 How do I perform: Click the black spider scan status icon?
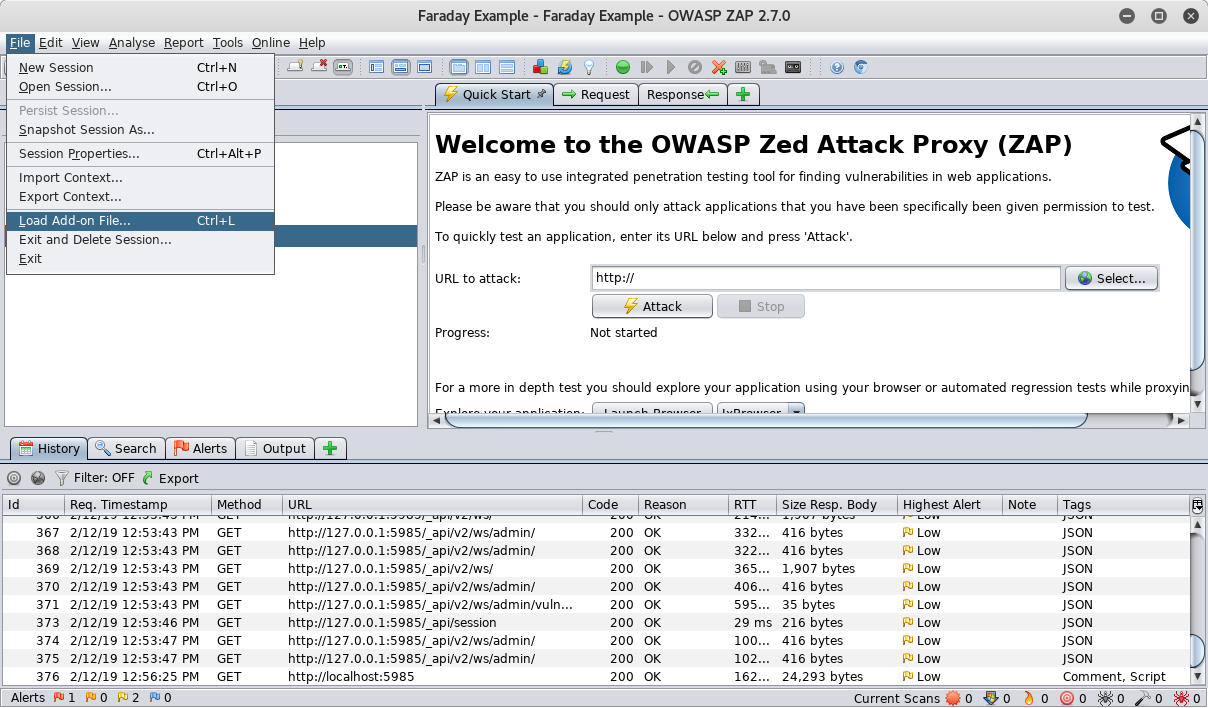tap(1105, 698)
